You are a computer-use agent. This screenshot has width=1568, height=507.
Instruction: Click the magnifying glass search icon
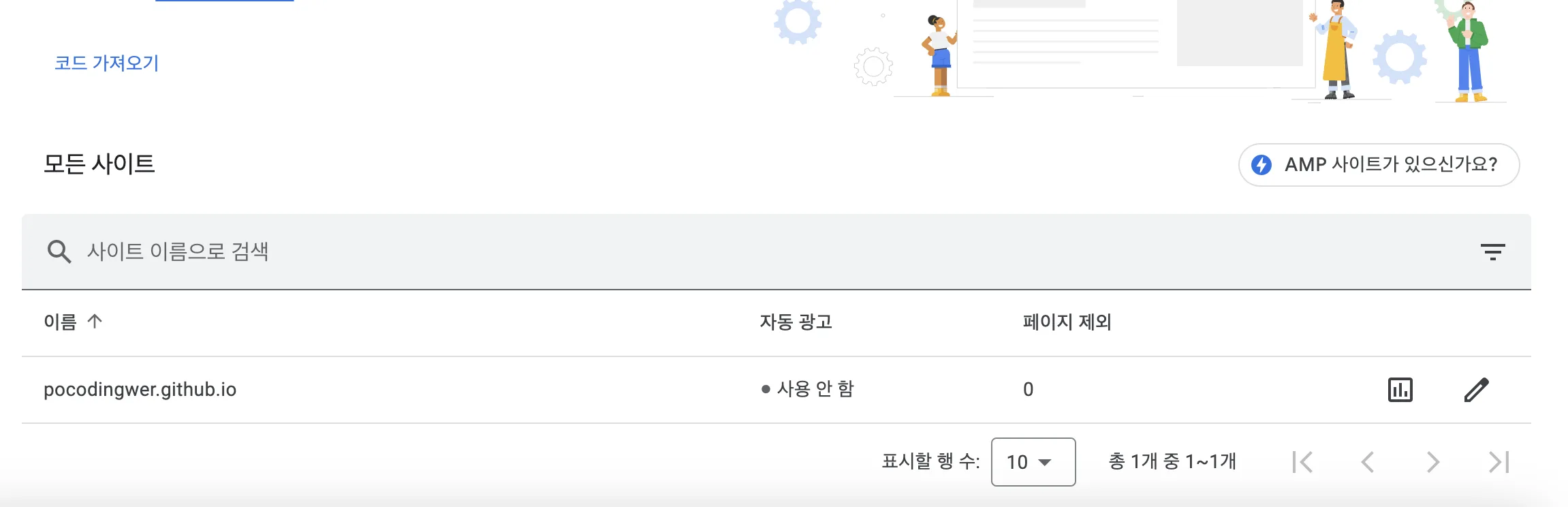(x=59, y=251)
